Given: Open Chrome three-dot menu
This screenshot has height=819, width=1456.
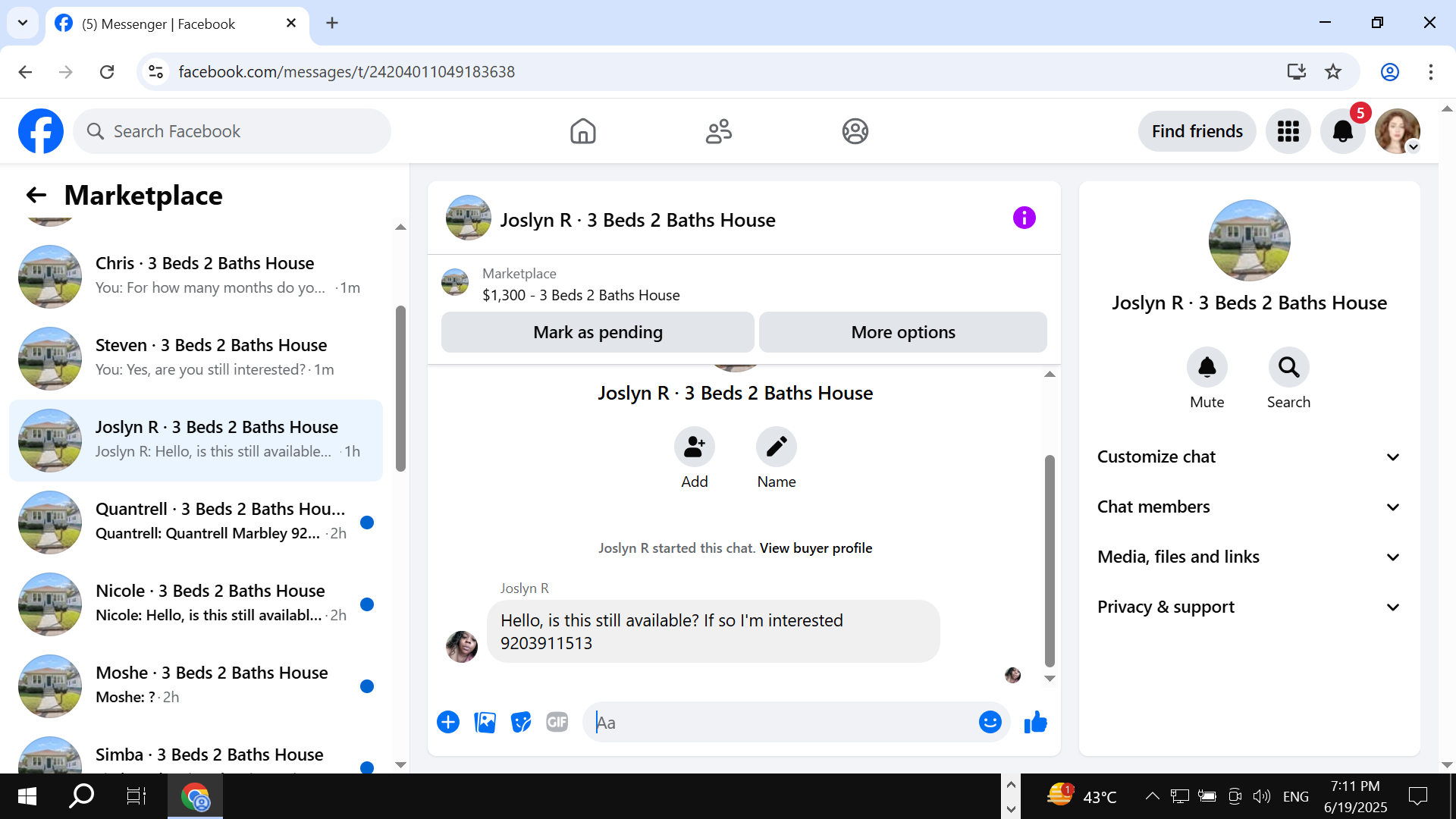Looking at the screenshot, I should 1431,72.
